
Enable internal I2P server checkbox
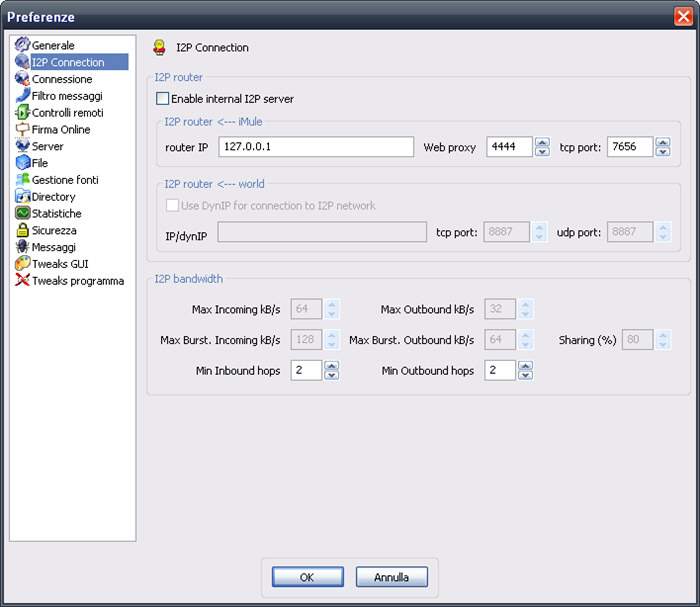[163, 99]
